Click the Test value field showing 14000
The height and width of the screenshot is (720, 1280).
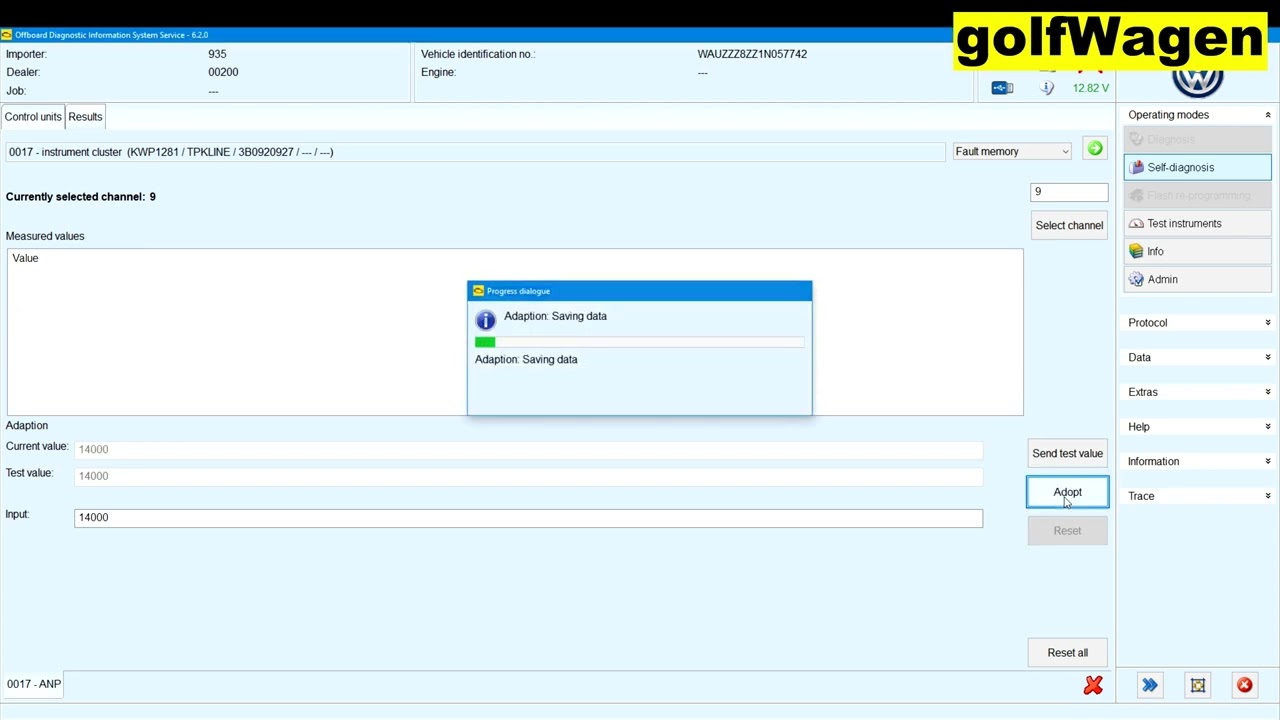(528, 476)
